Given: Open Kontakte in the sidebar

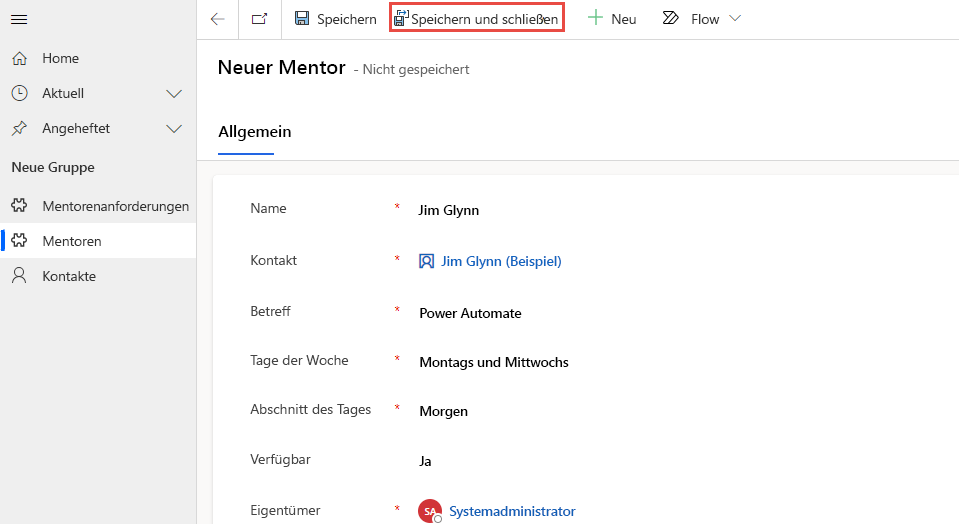Looking at the screenshot, I should [98, 276].
